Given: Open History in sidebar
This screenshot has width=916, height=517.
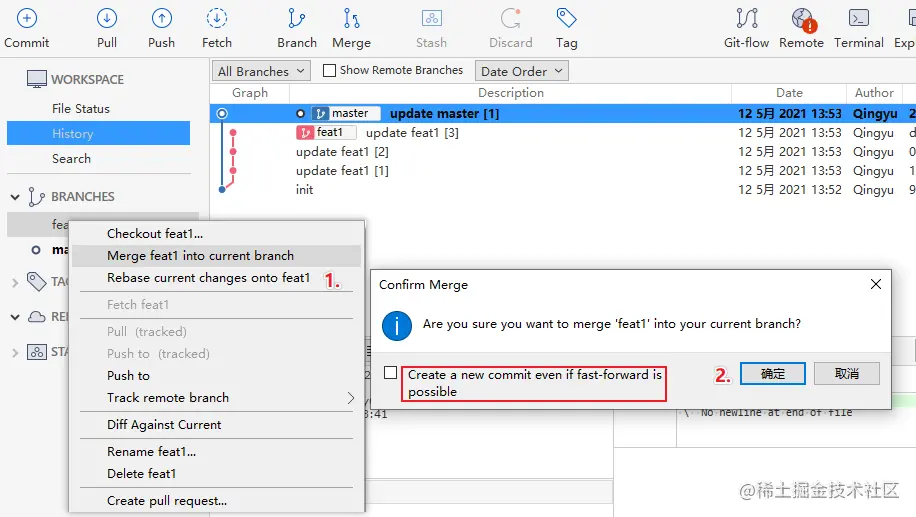Looking at the screenshot, I should (x=99, y=133).
